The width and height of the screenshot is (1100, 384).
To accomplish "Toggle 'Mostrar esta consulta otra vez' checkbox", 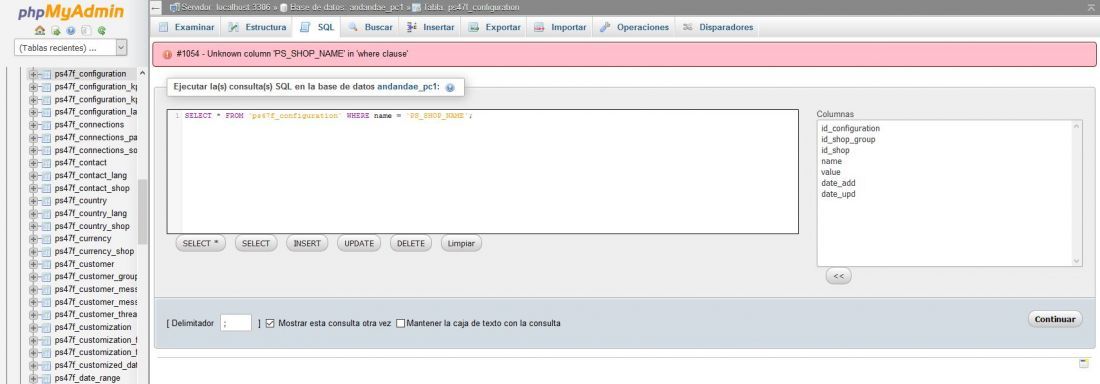I will pos(270,324).
